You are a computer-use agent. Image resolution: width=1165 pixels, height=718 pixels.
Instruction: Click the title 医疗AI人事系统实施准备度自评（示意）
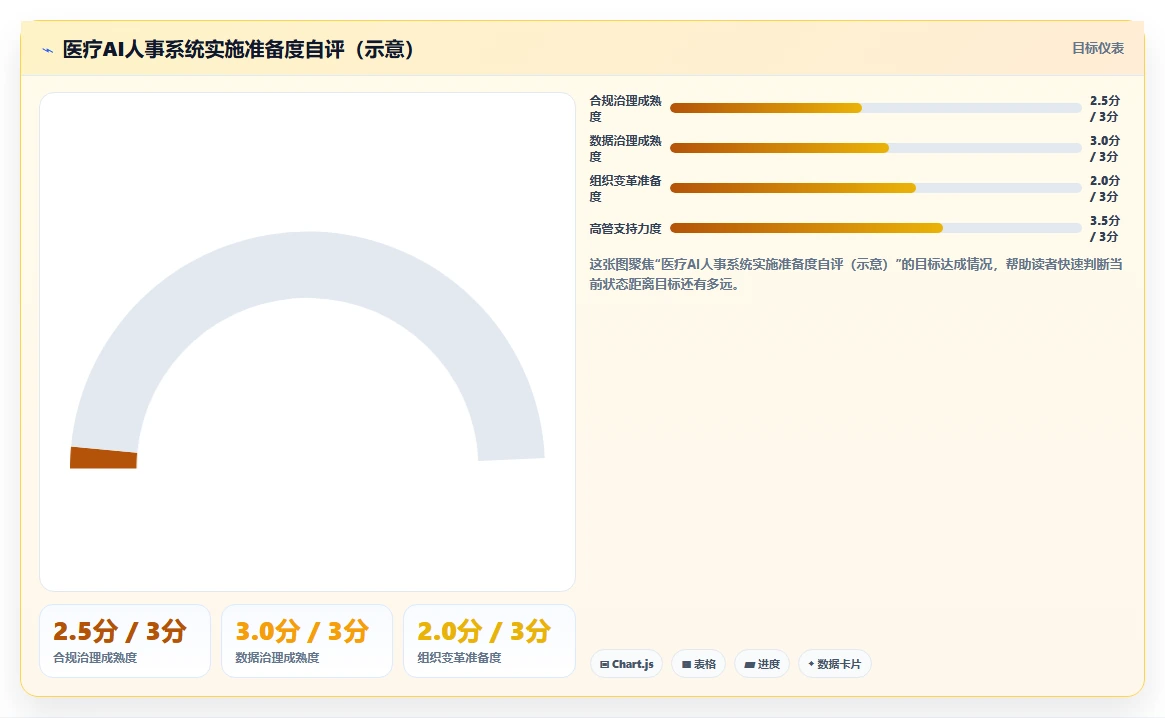tap(238, 50)
